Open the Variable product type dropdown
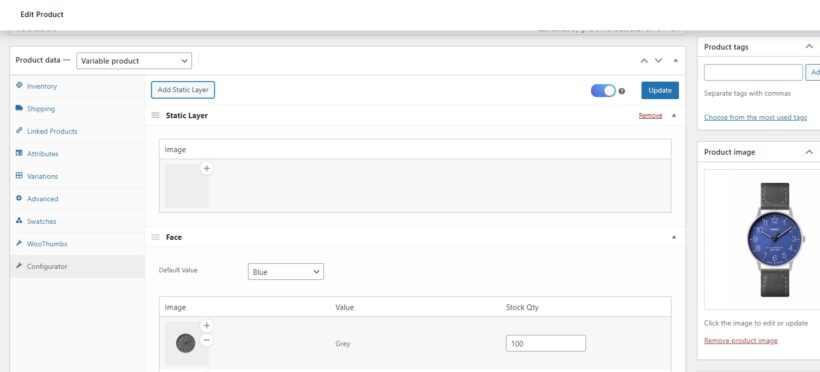This screenshot has height=372, width=820. click(134, 61)
